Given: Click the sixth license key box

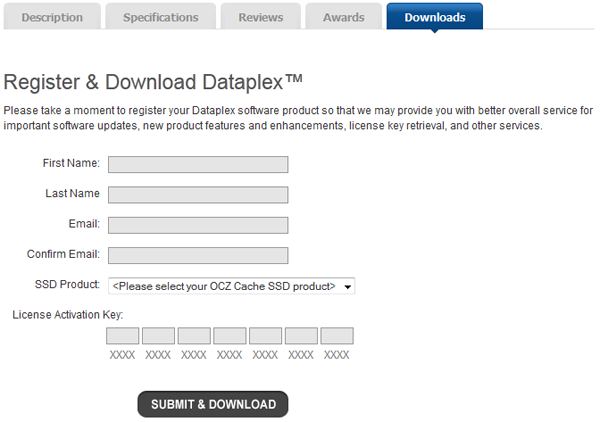Looking at the screenshot, I should point(301,336).
